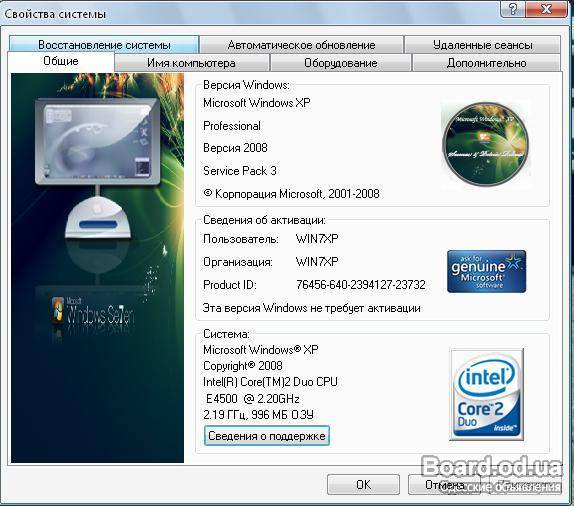This screenshot has height=506, width=574.
Task: Switch to the Имя компьютера tab
Action: (x=191, y=63)
